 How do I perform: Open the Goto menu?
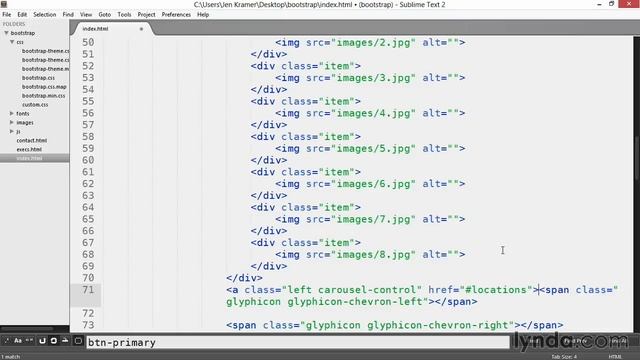tap(104, 14)
